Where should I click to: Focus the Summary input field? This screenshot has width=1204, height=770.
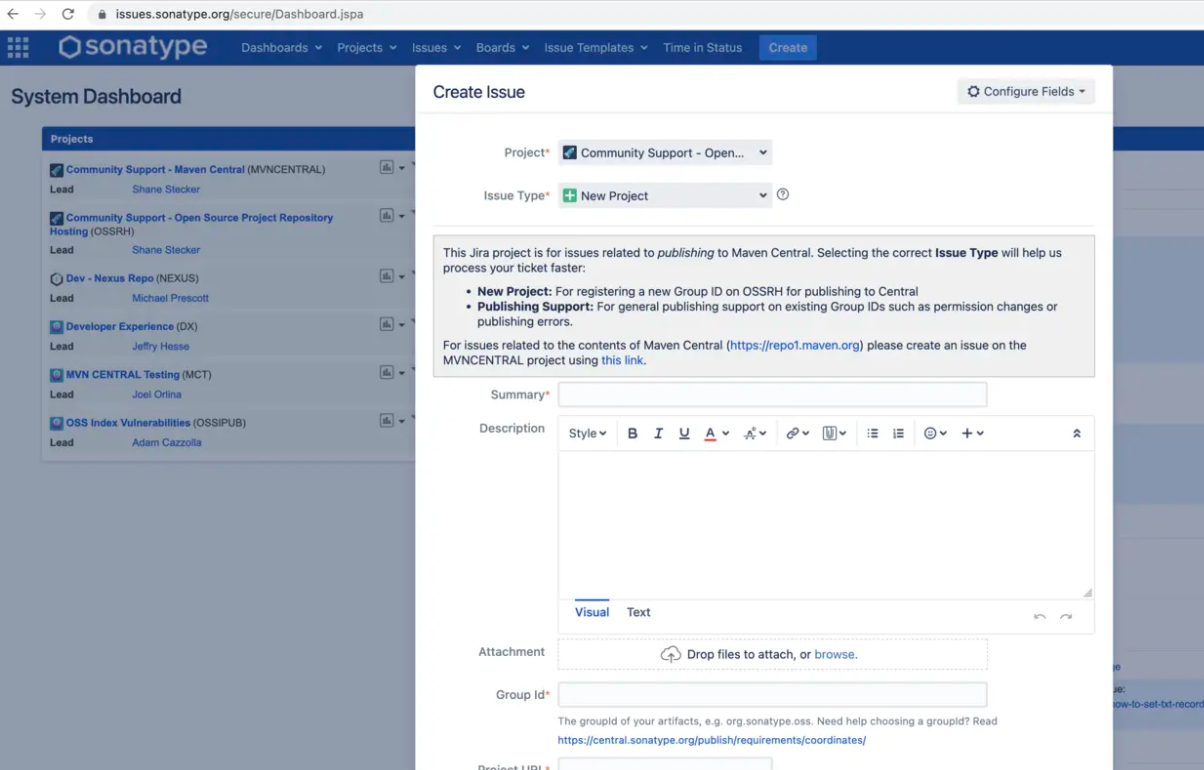coord(772,394)
